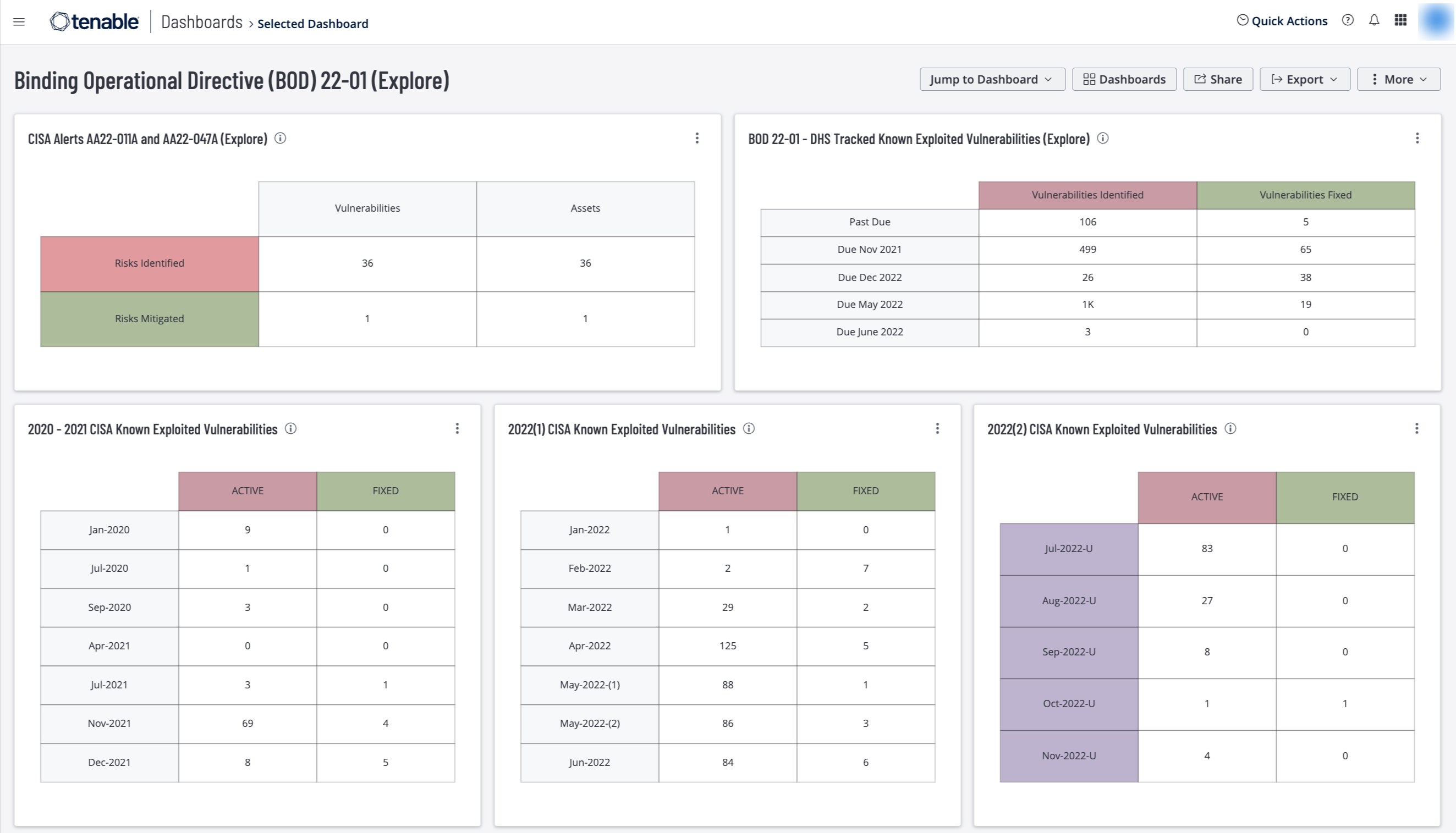Screen dimensions: 1456x833
Task: Click May-2022-(2) active value 86
Action: click(727, 724)
